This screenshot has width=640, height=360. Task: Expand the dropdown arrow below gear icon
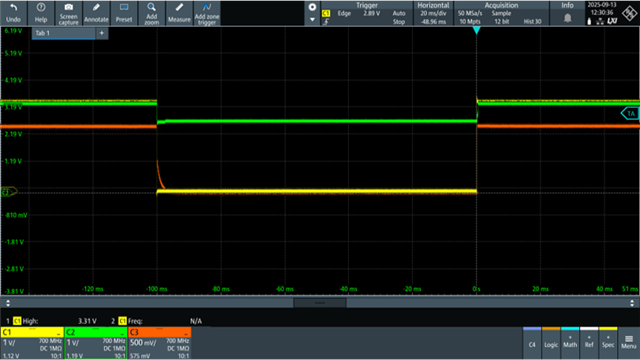click(312, 20)
